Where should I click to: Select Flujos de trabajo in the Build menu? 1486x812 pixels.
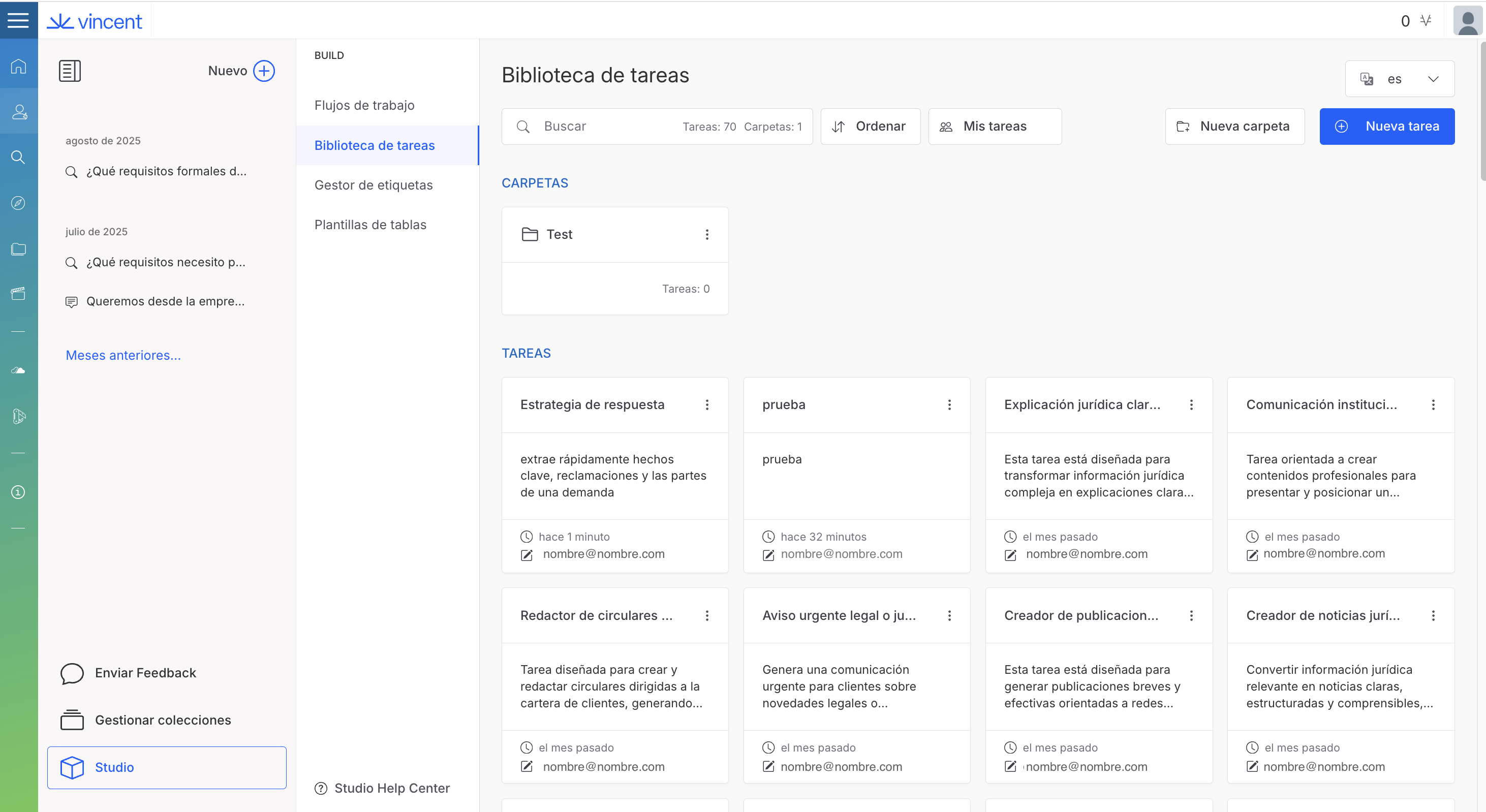coord(364,105)
